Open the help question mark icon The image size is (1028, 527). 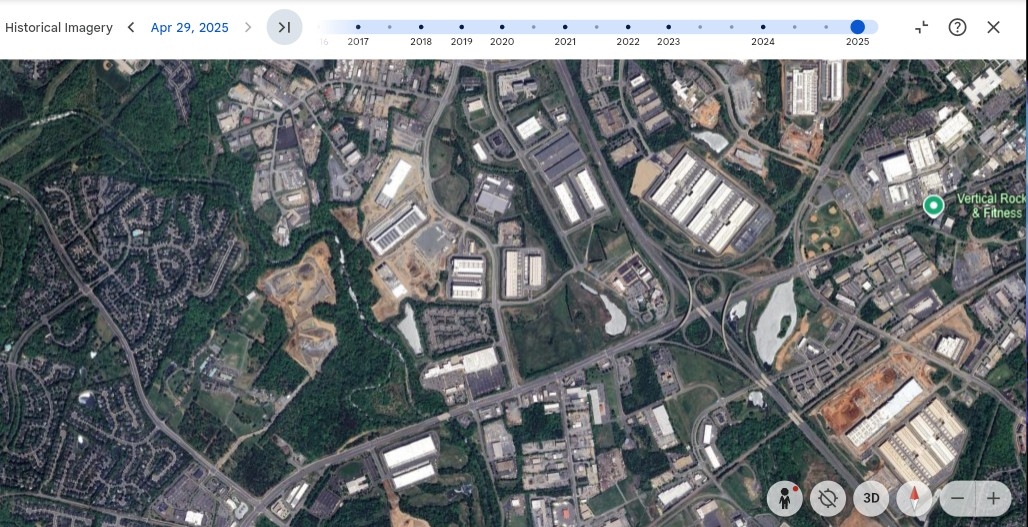957,27
